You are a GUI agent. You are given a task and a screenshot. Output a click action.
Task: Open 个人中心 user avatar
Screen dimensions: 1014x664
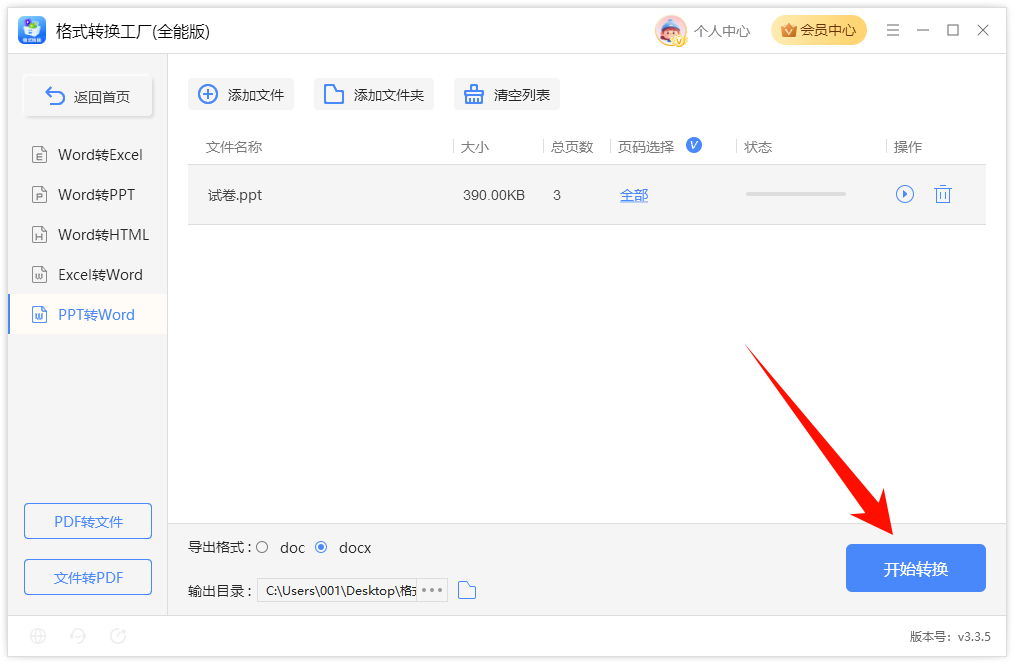pyautogui.click(x=671, y=30)
